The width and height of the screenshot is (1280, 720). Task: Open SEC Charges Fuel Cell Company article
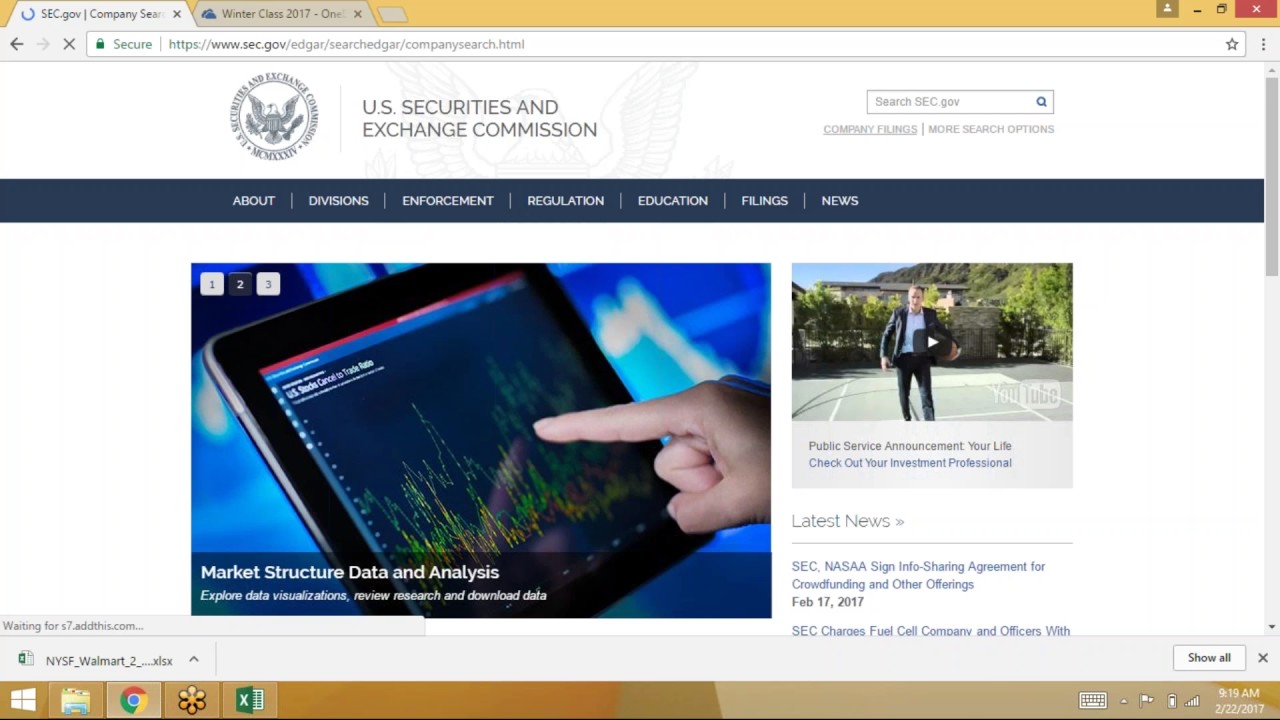[x=931, y=631]
